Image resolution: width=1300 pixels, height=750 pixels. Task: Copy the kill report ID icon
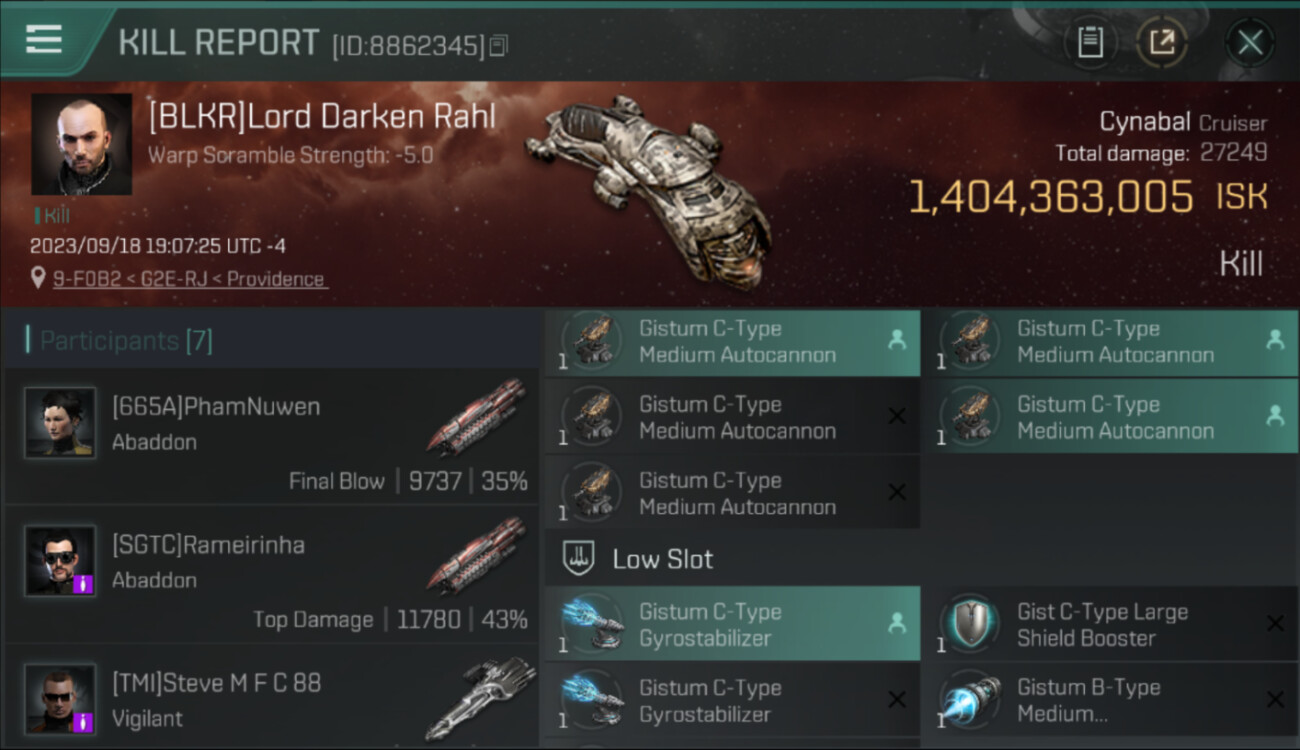point(498,45)
